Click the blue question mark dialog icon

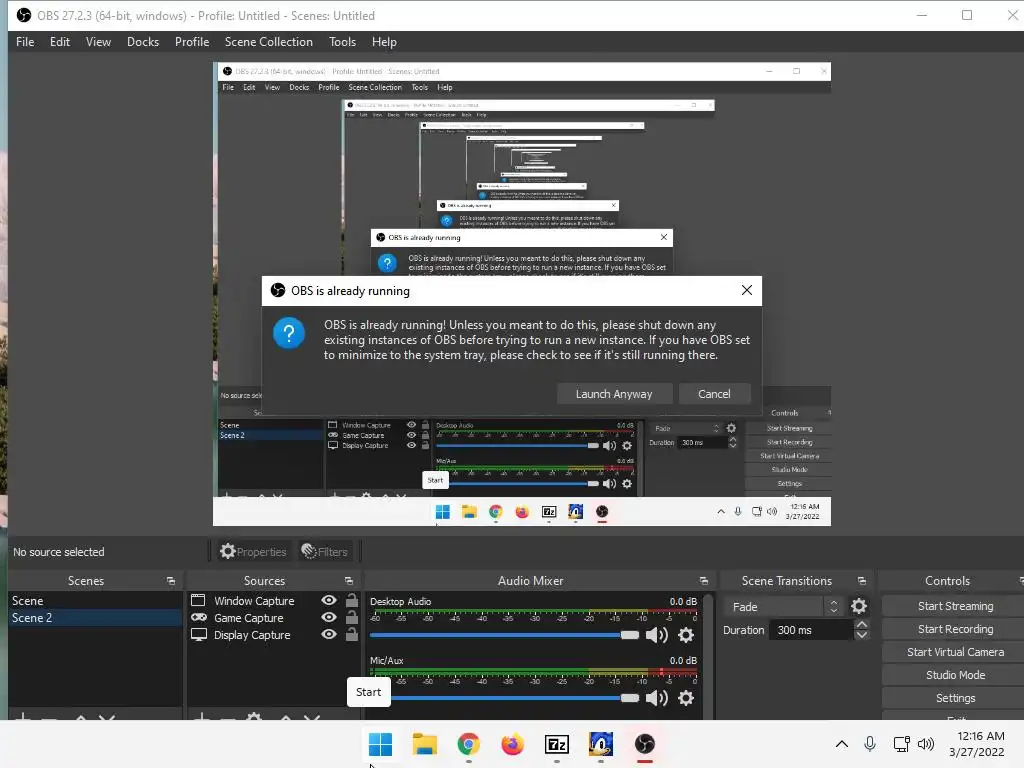289,333
